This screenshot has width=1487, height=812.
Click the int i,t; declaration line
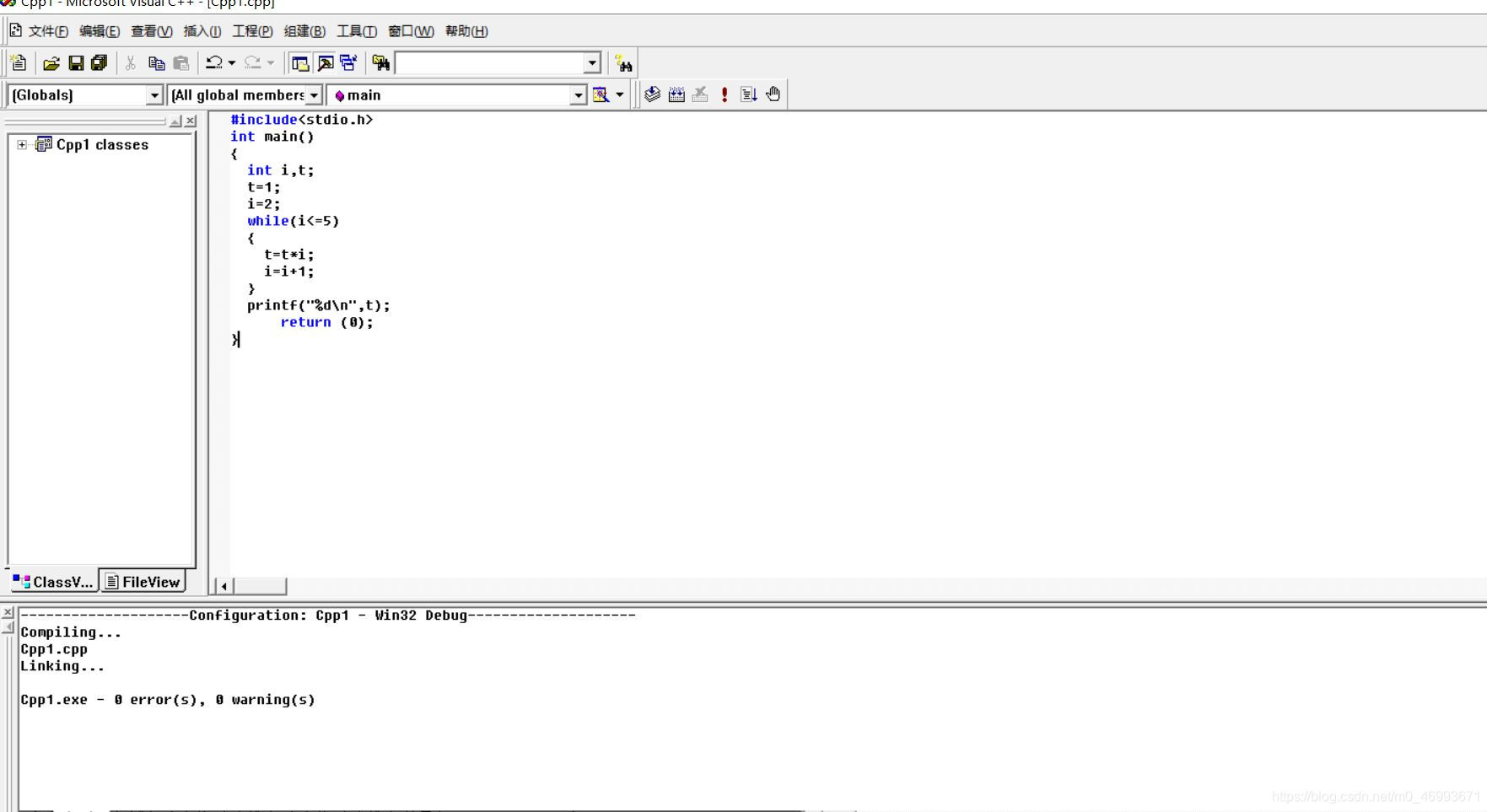click(281, 170)
